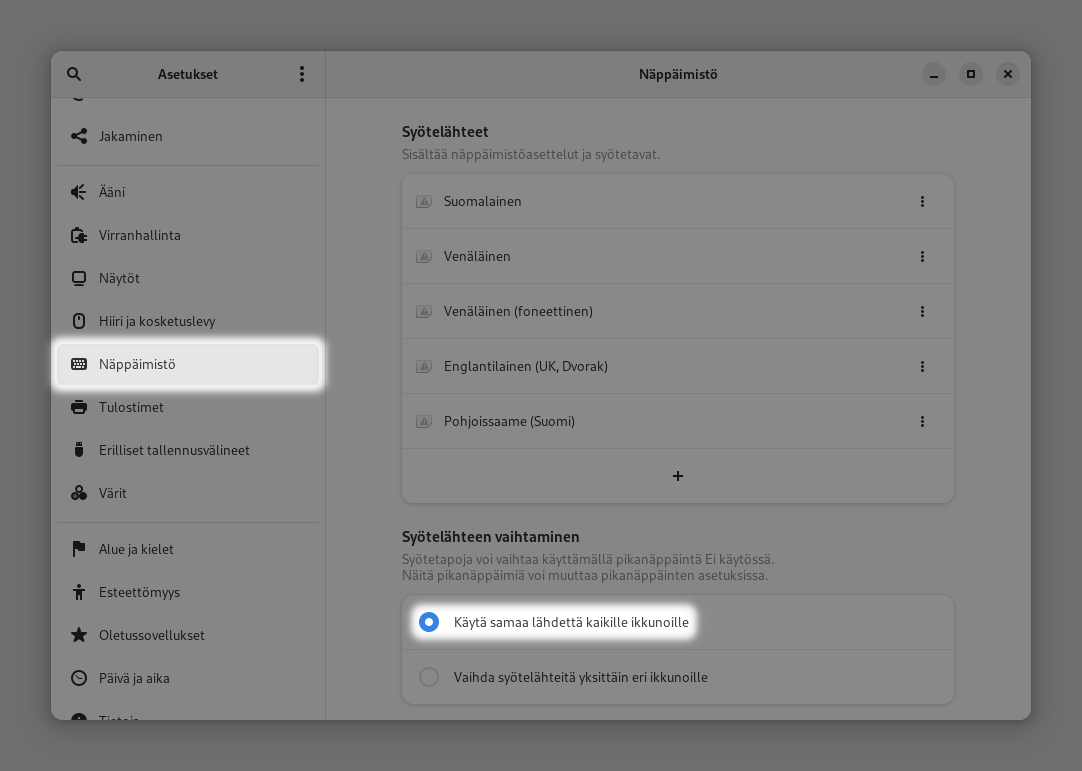Switch to Alue ja kielet panel
The width and height of the screenshot is (1082, 771).
[136, 549]
